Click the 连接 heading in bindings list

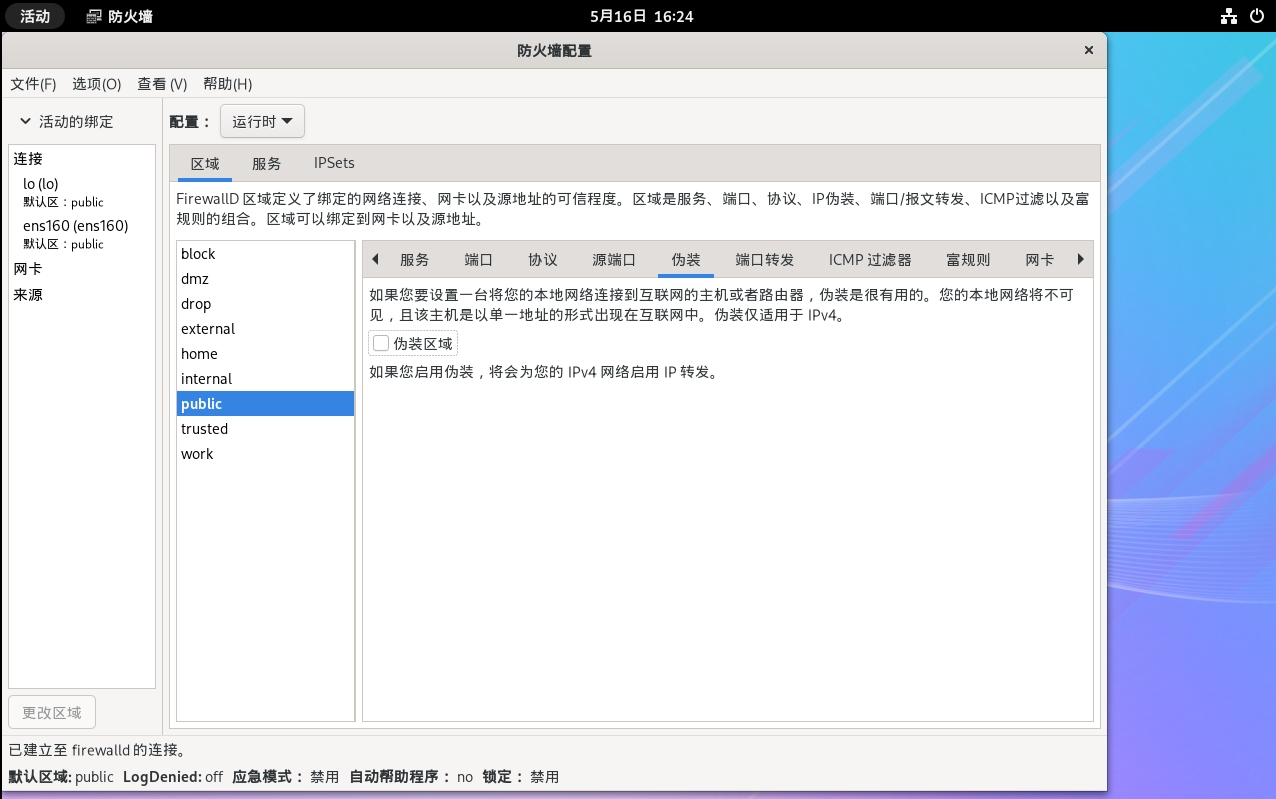click(28, 159)
